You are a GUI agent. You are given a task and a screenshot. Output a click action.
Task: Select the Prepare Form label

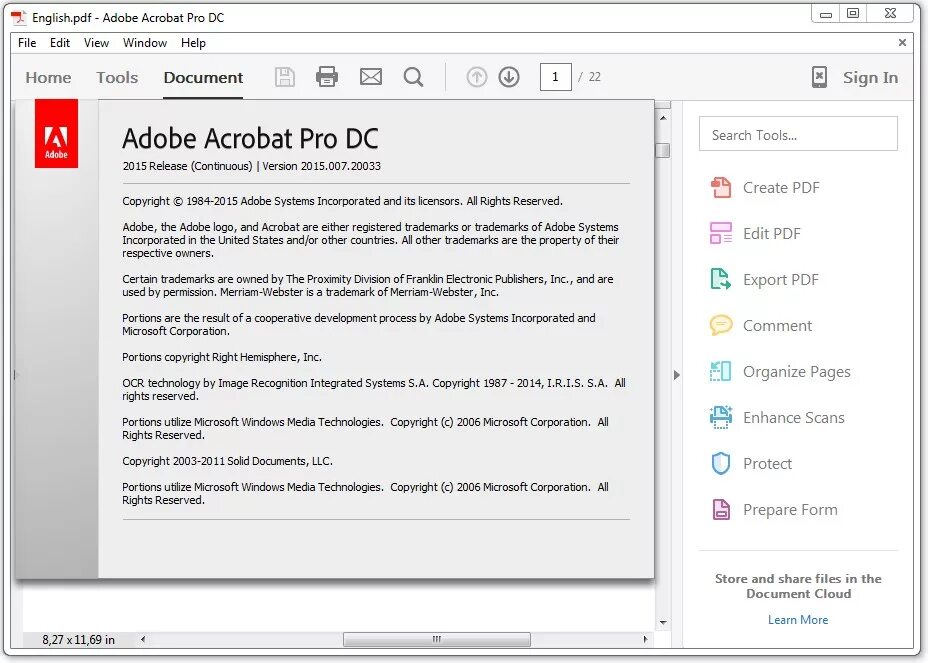[790, 510]
